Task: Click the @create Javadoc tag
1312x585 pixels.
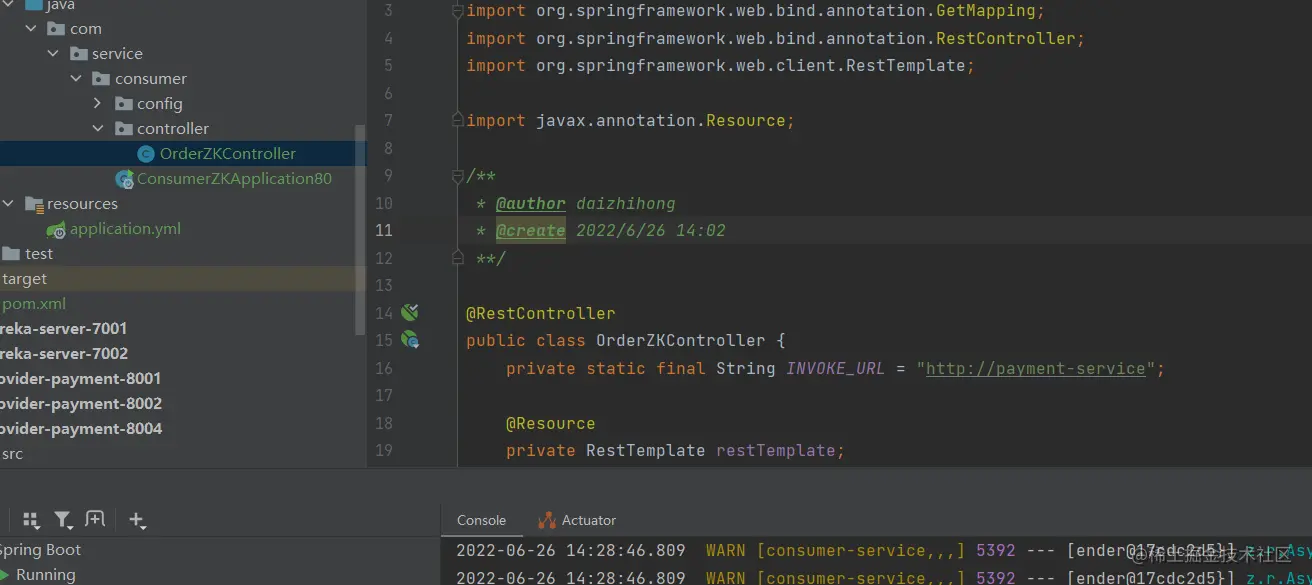Action: tap(531, 230)
